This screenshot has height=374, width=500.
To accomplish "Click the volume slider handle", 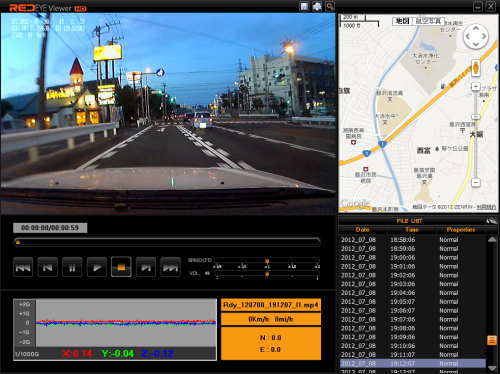I will (x=267, y=274).
